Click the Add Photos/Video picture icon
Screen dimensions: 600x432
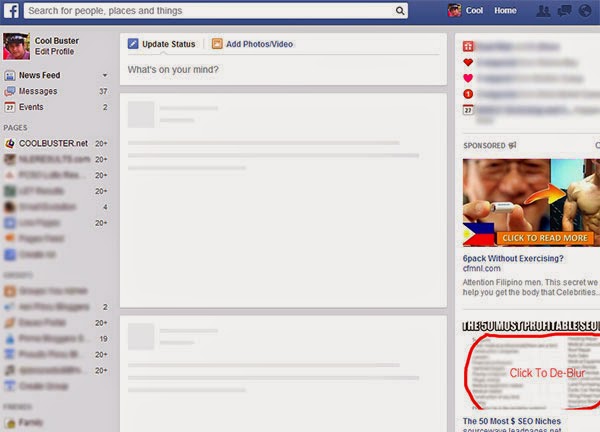(x=217, y=44)
